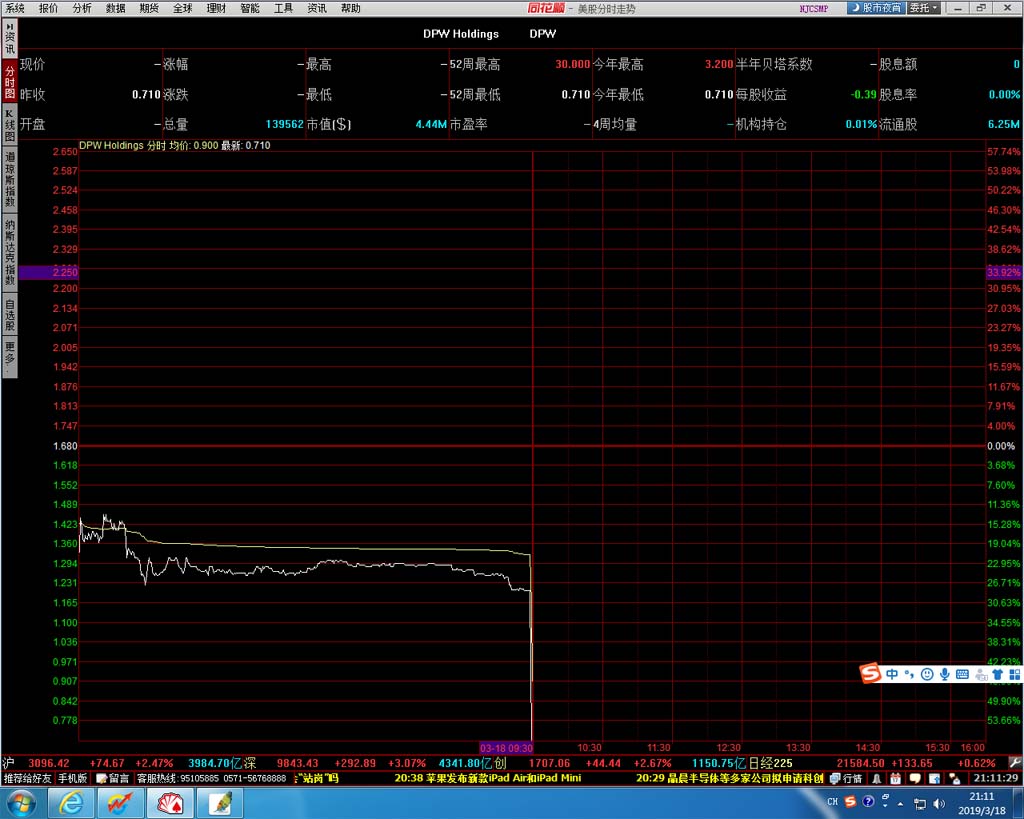Click the Sogou input method logo

[871, 673]
